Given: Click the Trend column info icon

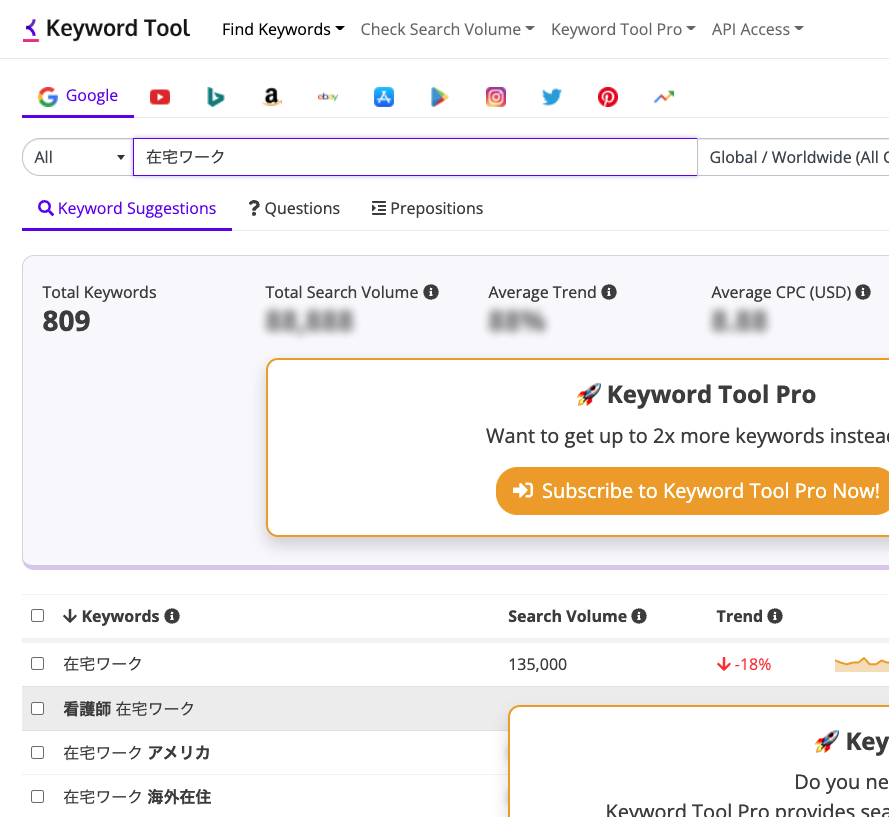Looking at the screenshot, I should click(775, 616).
